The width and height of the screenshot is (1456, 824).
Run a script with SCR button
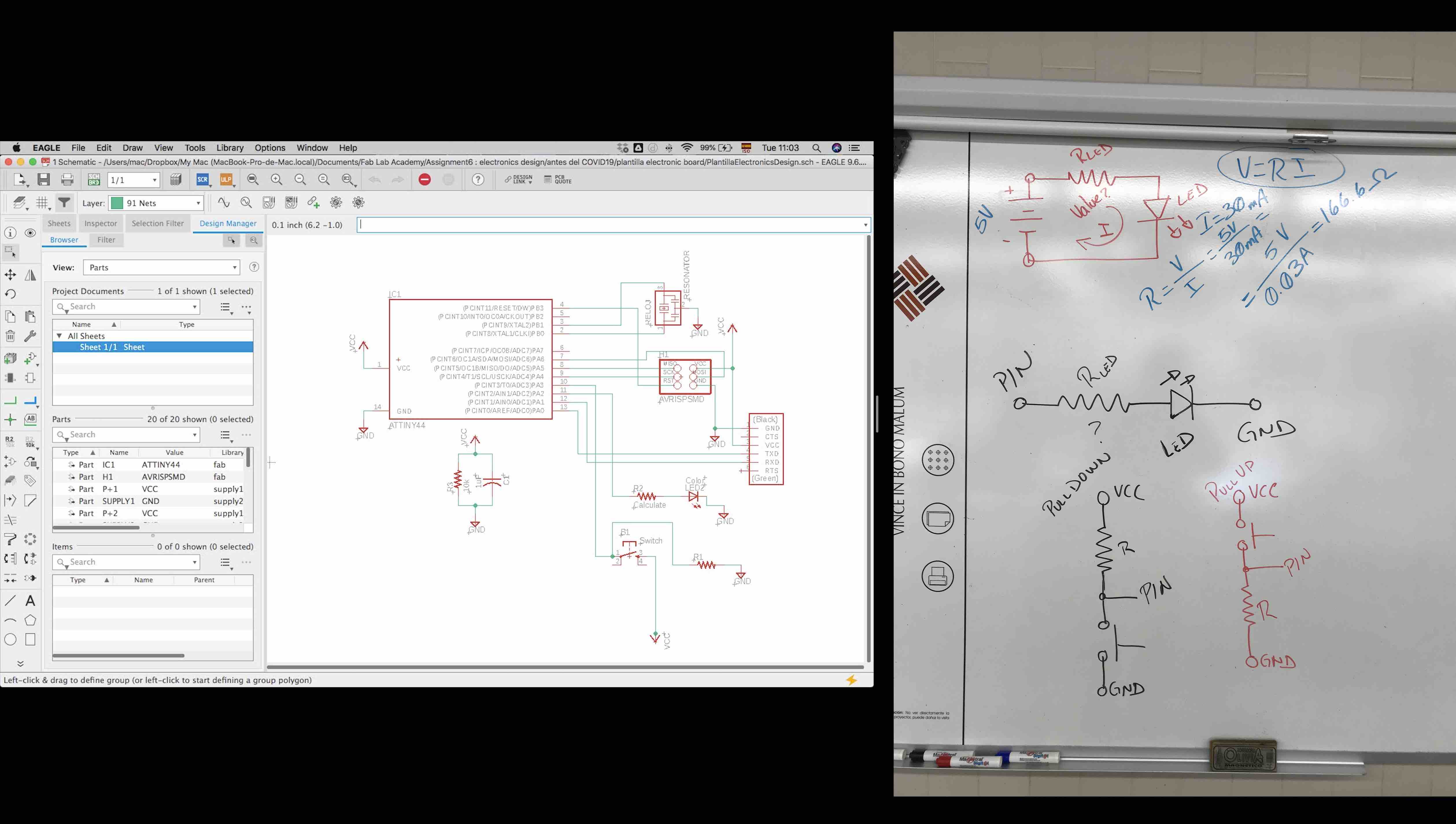pyautogui.click(x=203, y=180)
